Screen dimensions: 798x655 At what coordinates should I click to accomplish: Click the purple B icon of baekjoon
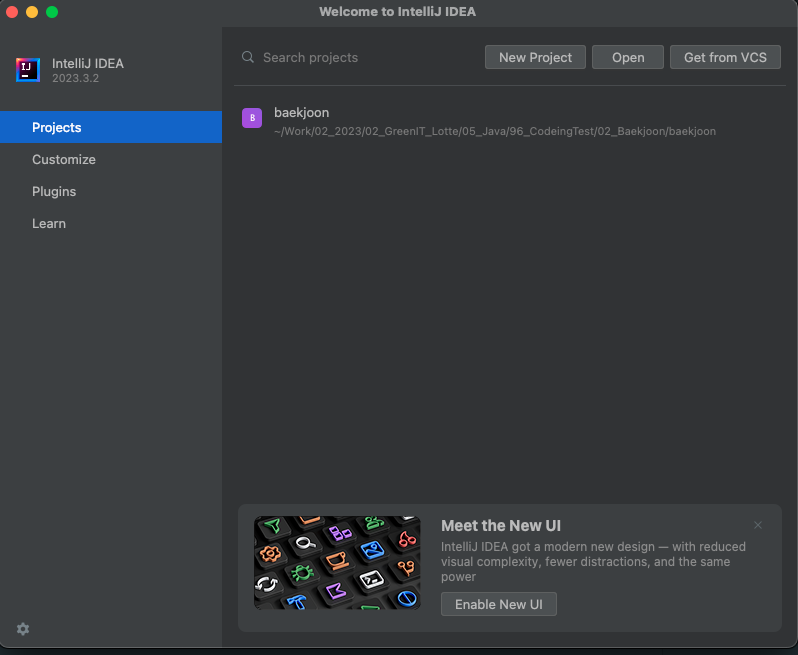click(252, 118)
